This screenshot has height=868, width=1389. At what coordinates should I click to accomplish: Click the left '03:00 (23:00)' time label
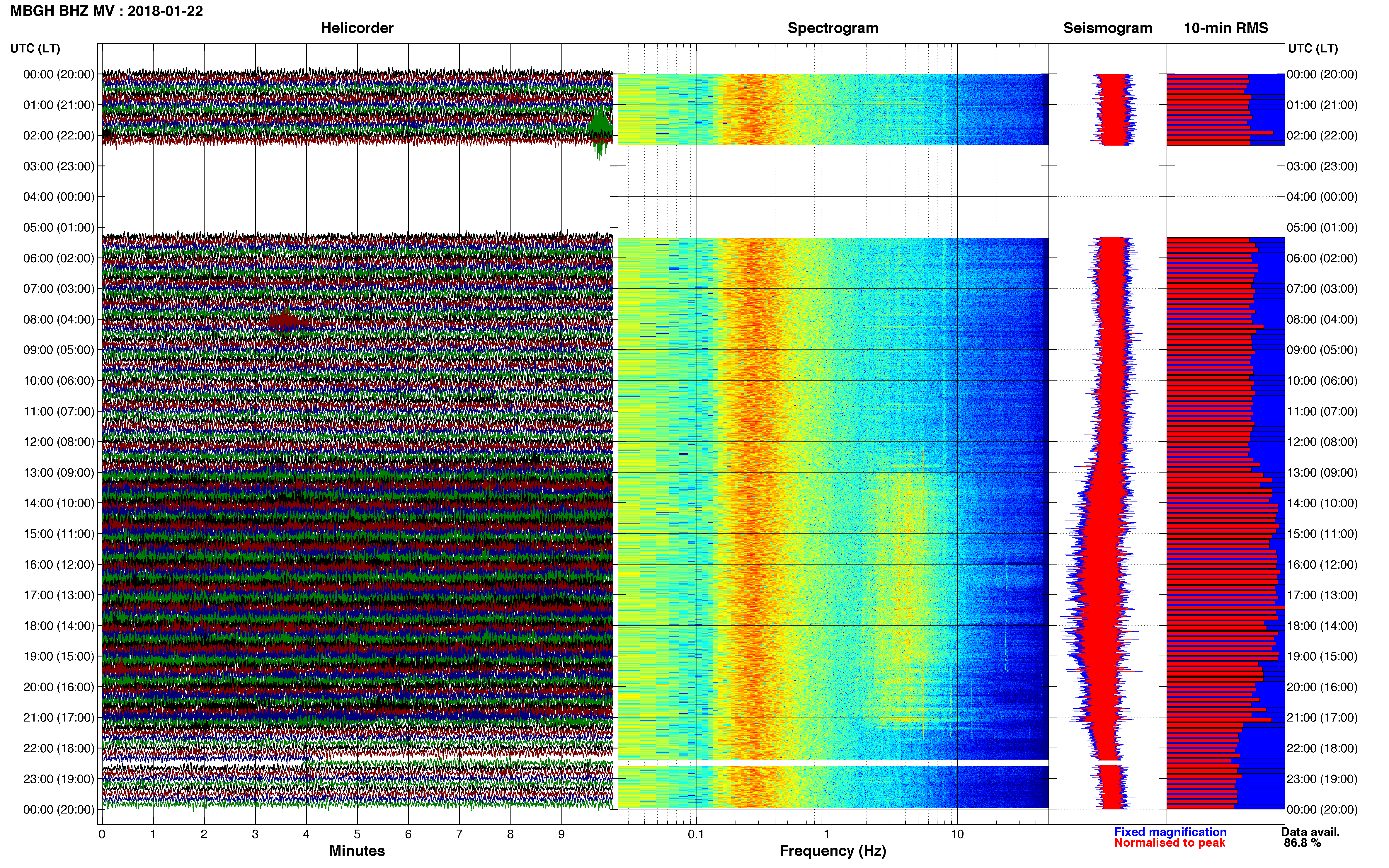coord(59,166)
